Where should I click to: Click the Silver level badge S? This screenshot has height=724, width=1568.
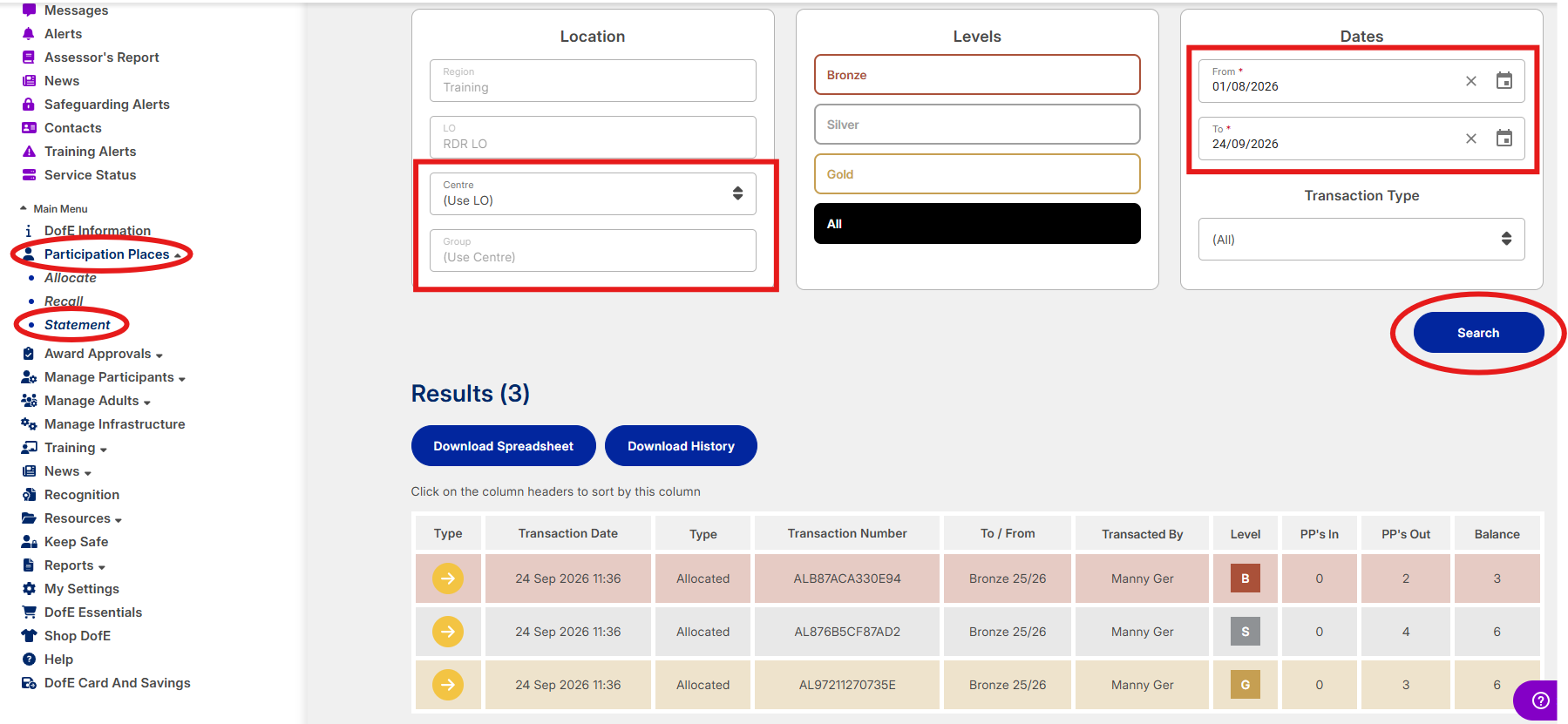click(x=1246, y=632)
